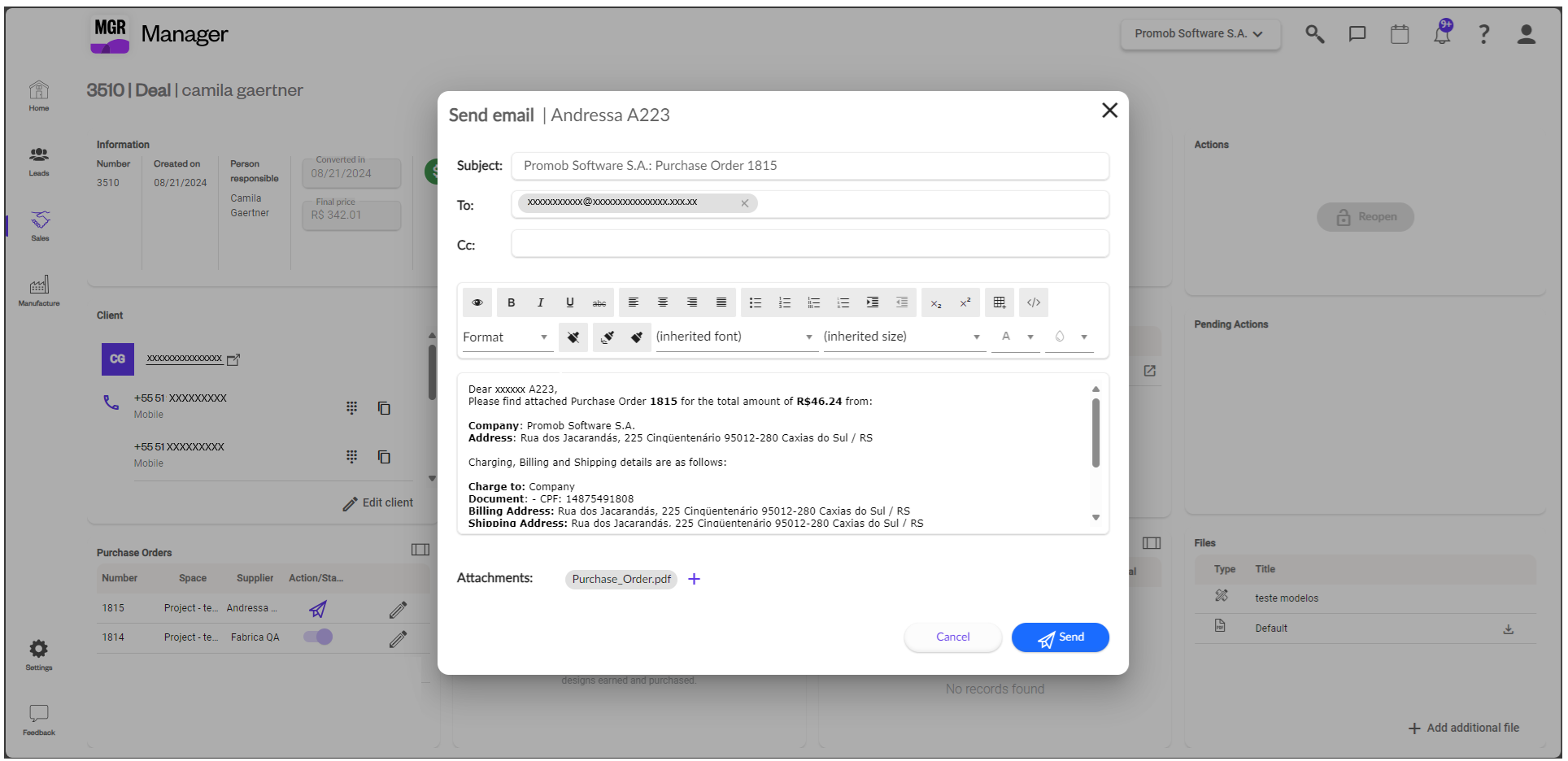Open the Promob Software S.A. company dropdown
Screen dimensions: 1568x761
coord(1200,34)
